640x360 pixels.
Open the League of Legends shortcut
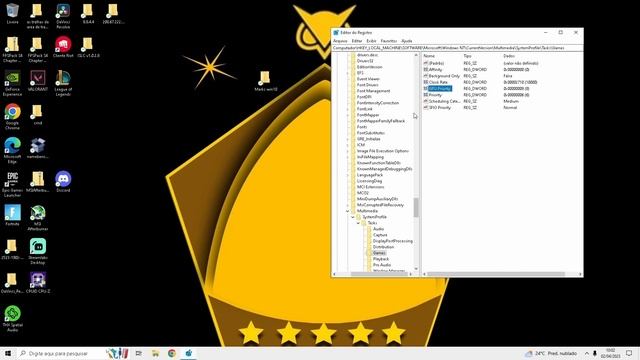pyautogui.click(x=63, y=83)
